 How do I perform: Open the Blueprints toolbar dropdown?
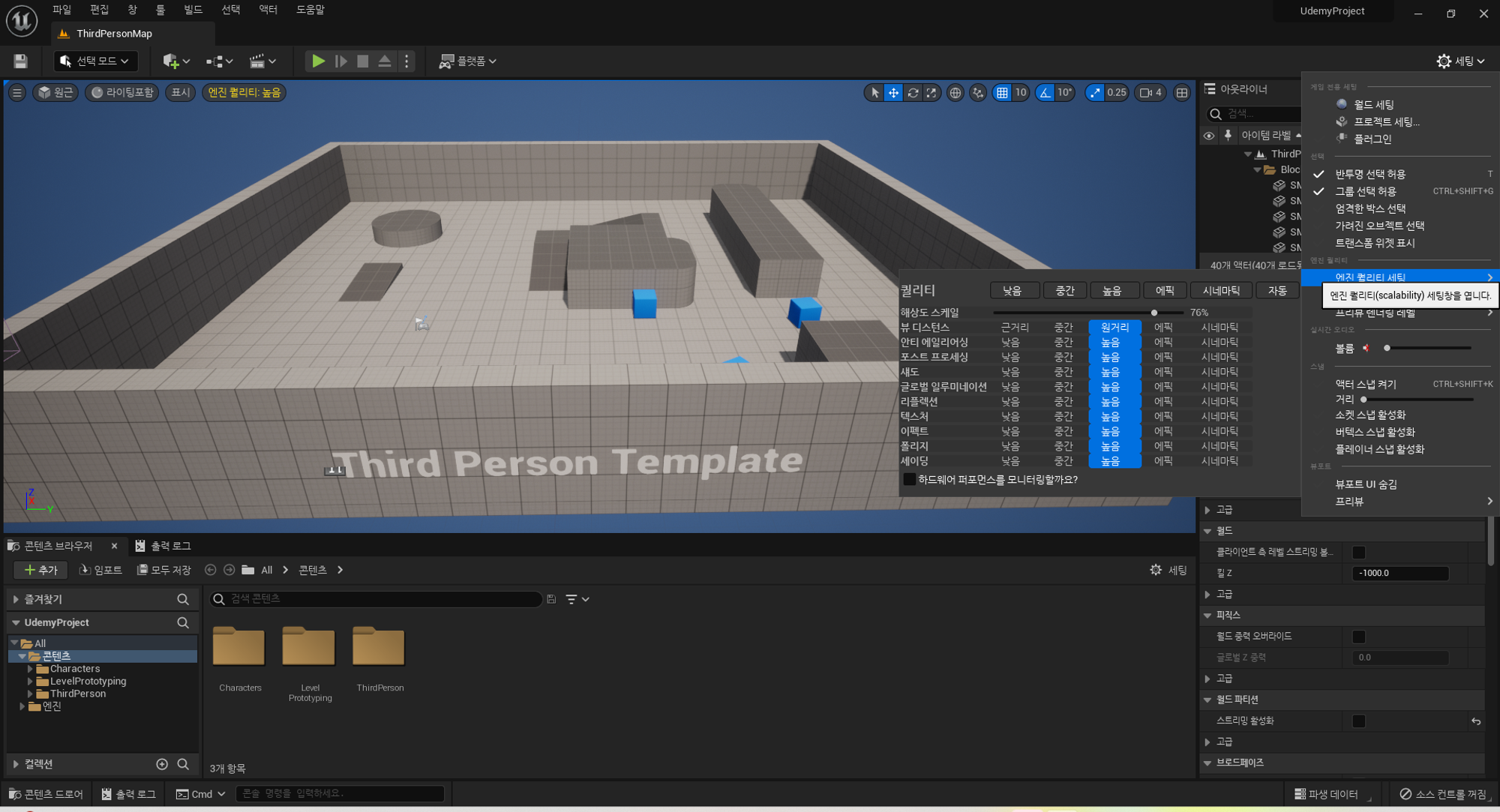pos(220,61)
